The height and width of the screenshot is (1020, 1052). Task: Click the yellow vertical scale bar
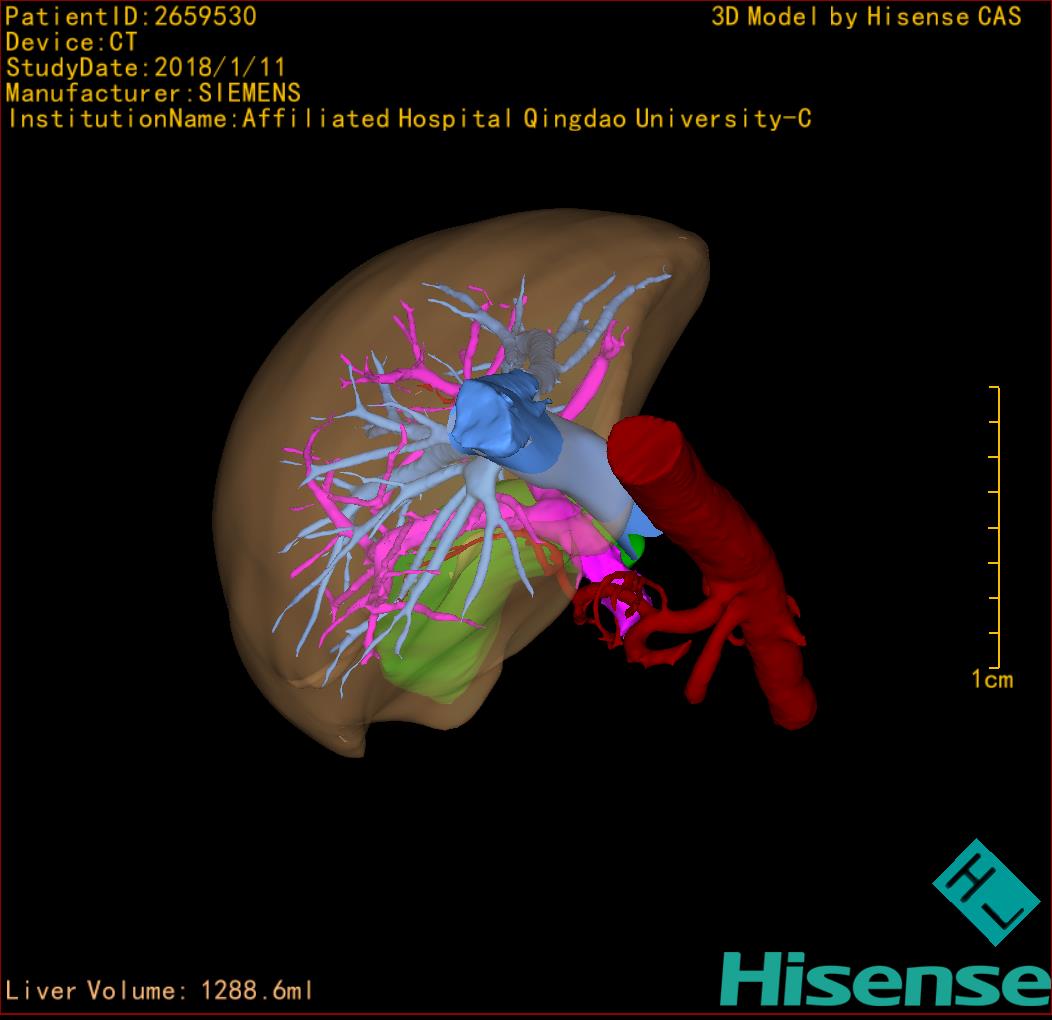pos(997,527)
